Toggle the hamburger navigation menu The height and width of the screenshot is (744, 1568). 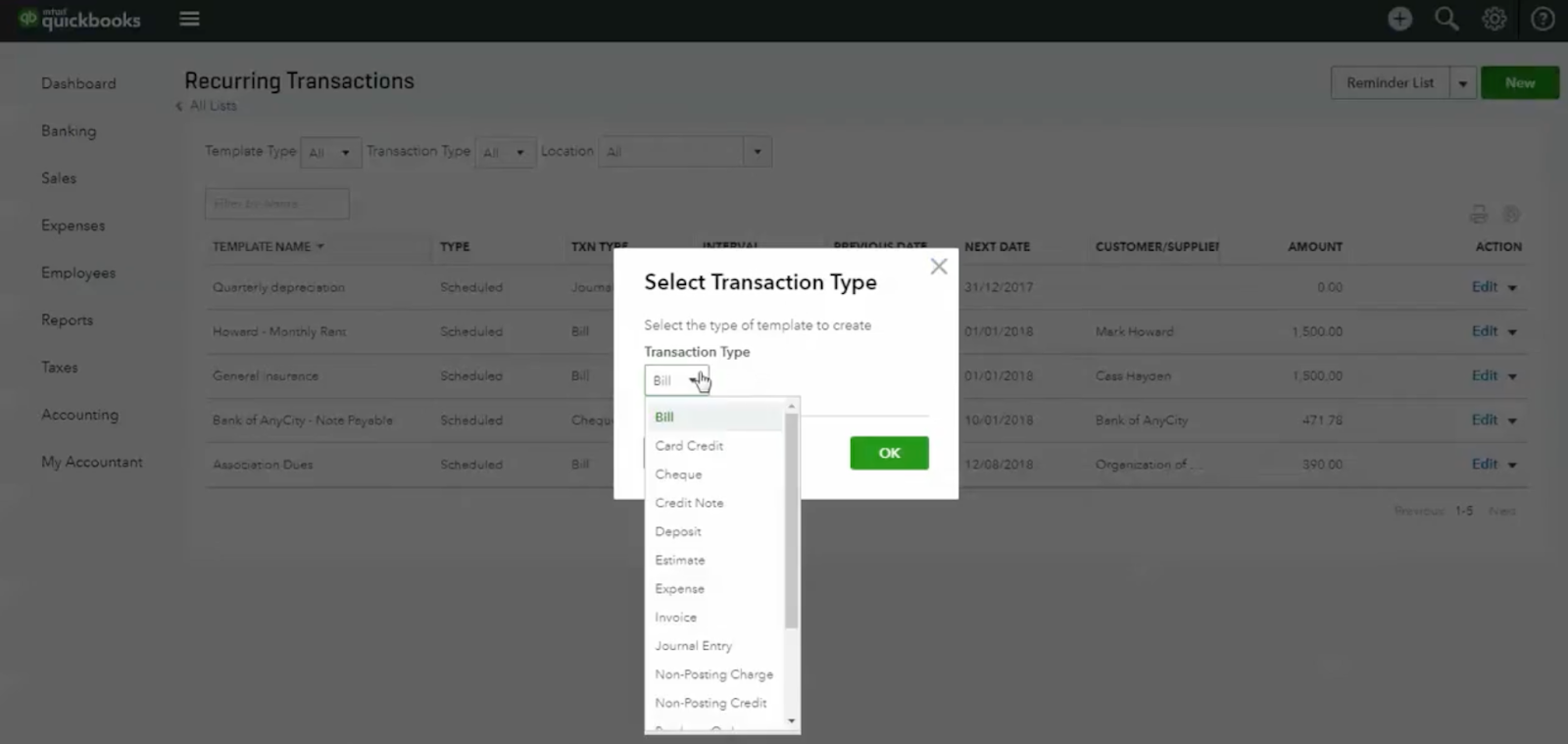click(189, 20)
